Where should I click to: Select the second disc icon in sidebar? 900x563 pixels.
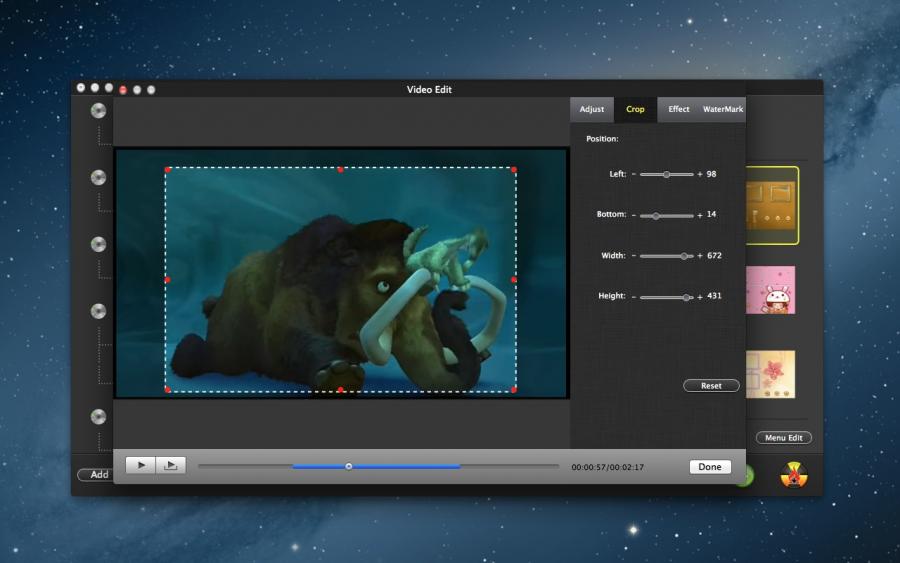point(98,177)
